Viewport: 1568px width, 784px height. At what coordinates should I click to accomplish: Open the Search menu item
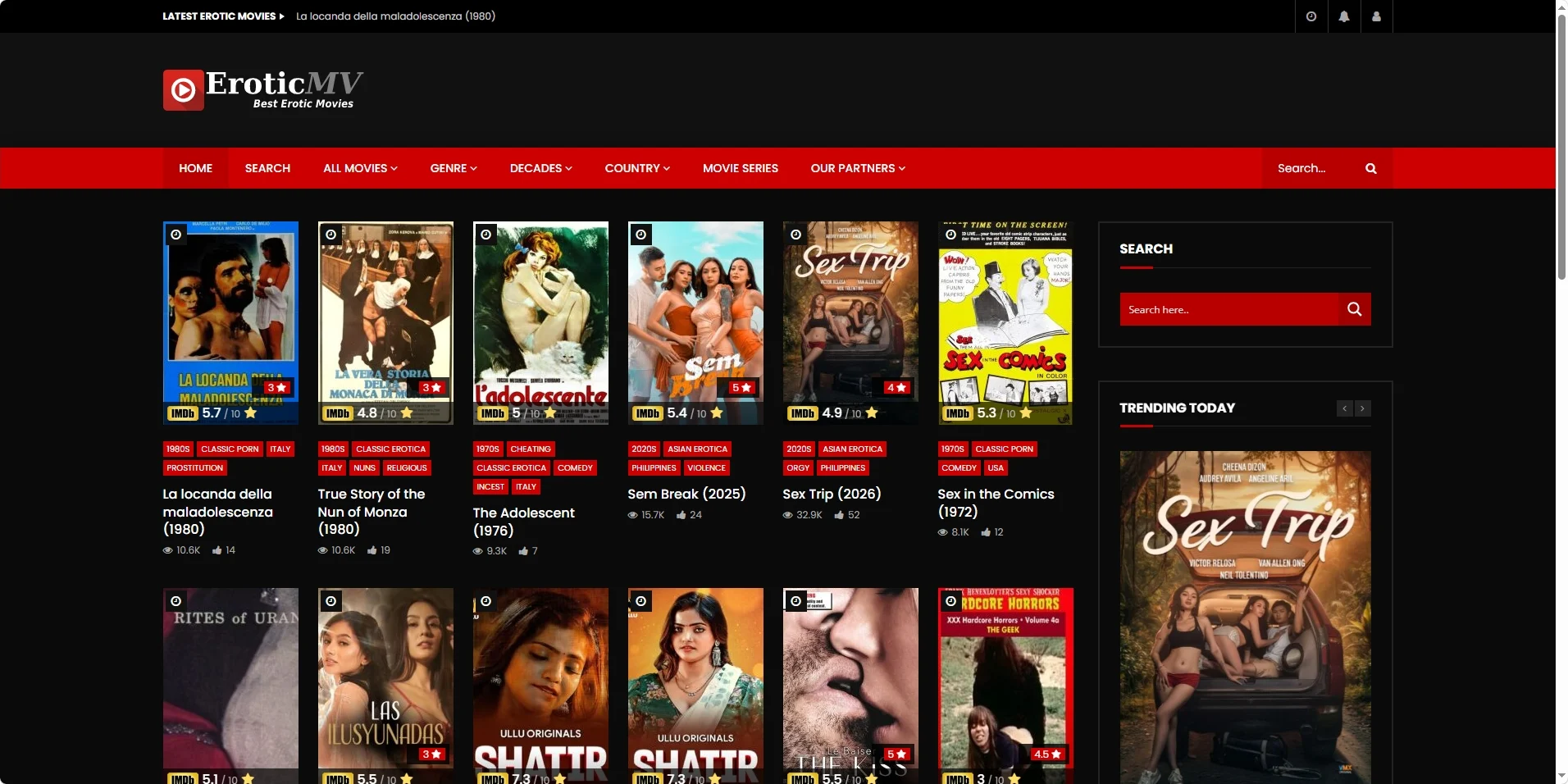(267, 168)
